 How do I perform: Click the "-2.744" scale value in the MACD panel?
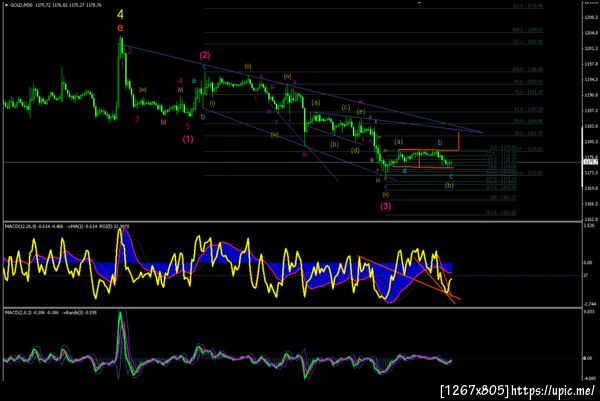pos(589,304)
